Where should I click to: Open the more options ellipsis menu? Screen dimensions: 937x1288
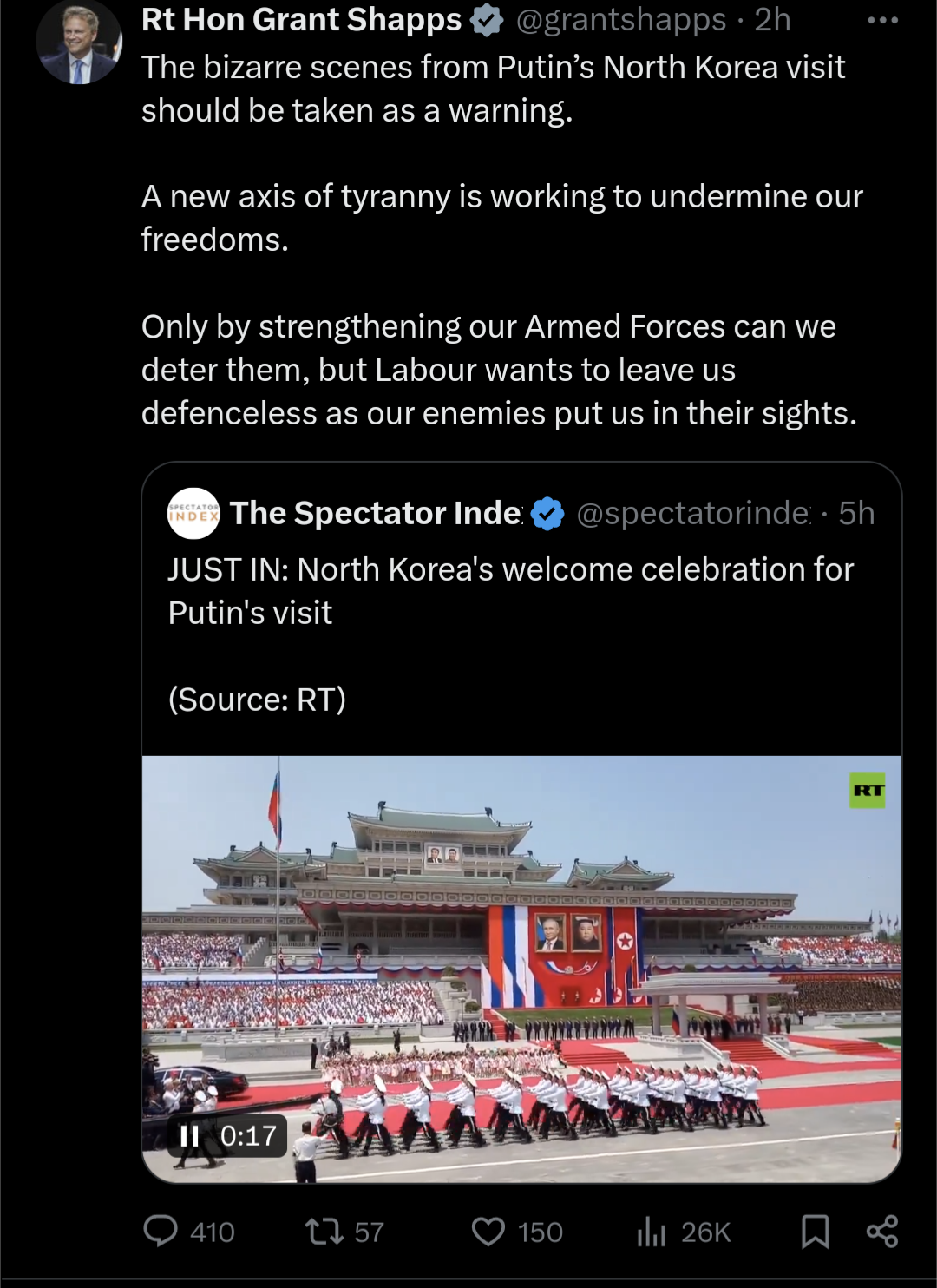pyautogui.click(x=882, y=19)
